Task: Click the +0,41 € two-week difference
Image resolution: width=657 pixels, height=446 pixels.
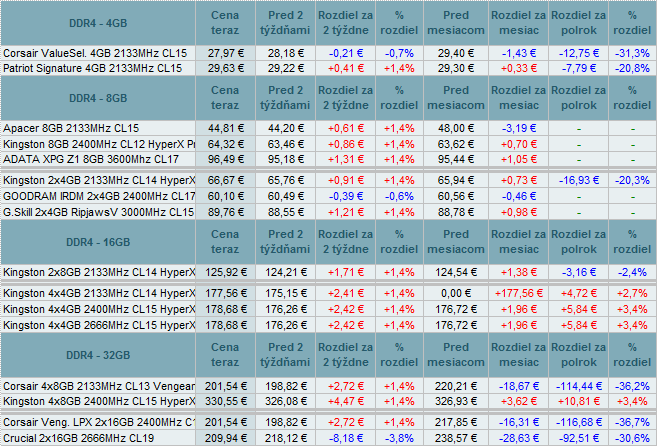Action: coord(346,68)
